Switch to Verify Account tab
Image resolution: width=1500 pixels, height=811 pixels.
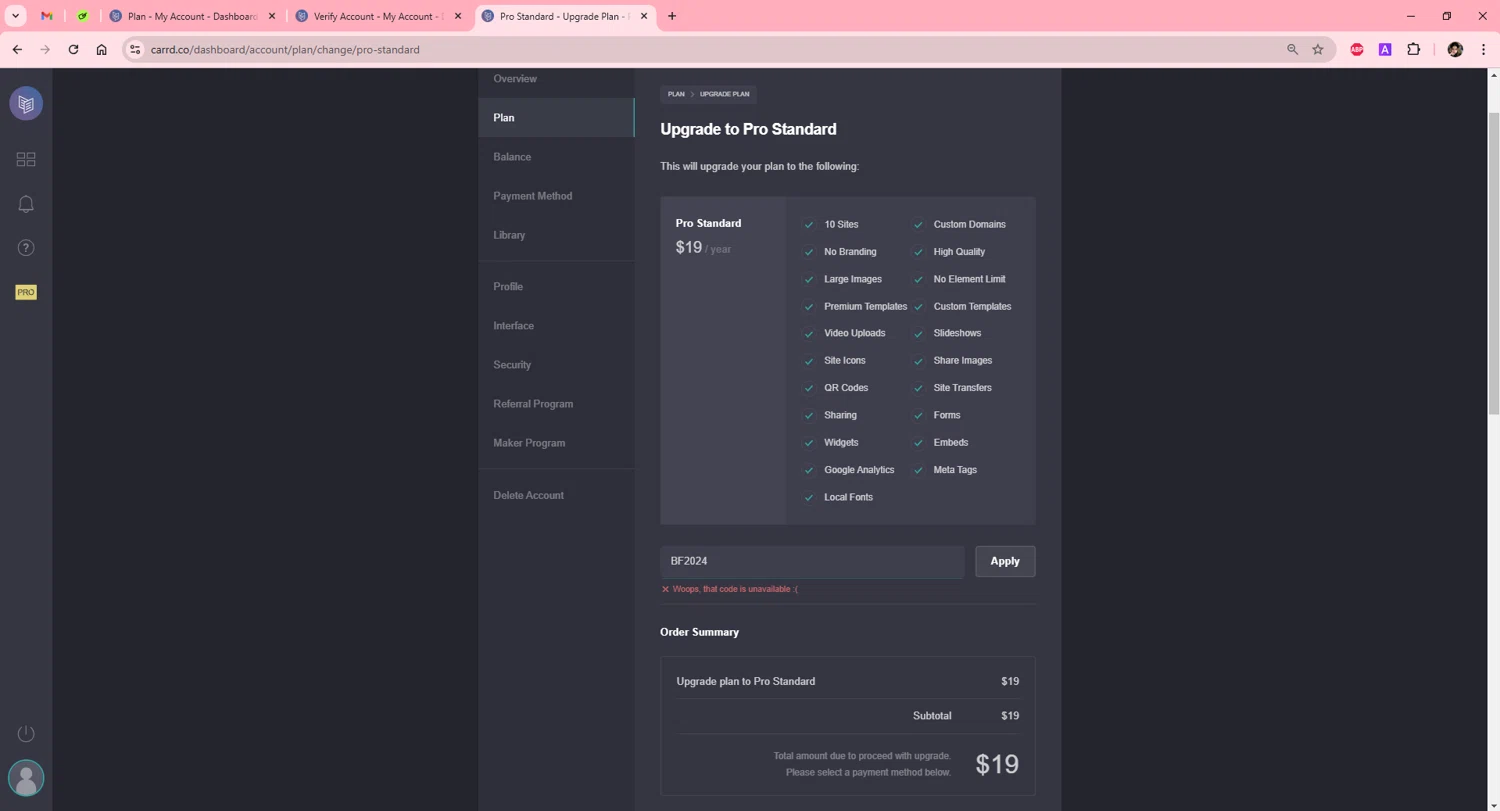(x=378, y=16)
